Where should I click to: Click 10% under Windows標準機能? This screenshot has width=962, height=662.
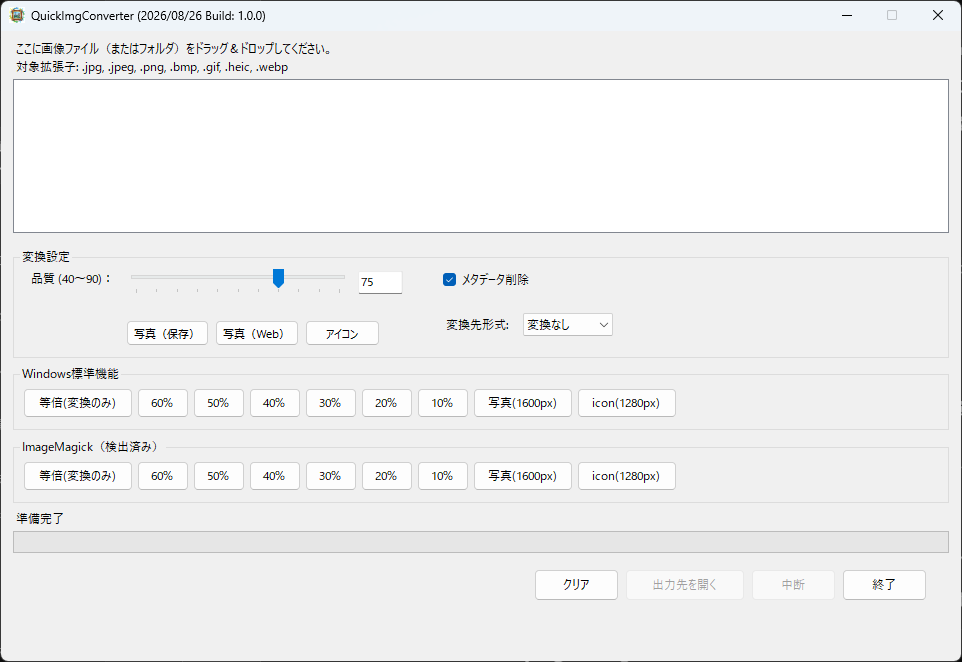click(442, 403)
